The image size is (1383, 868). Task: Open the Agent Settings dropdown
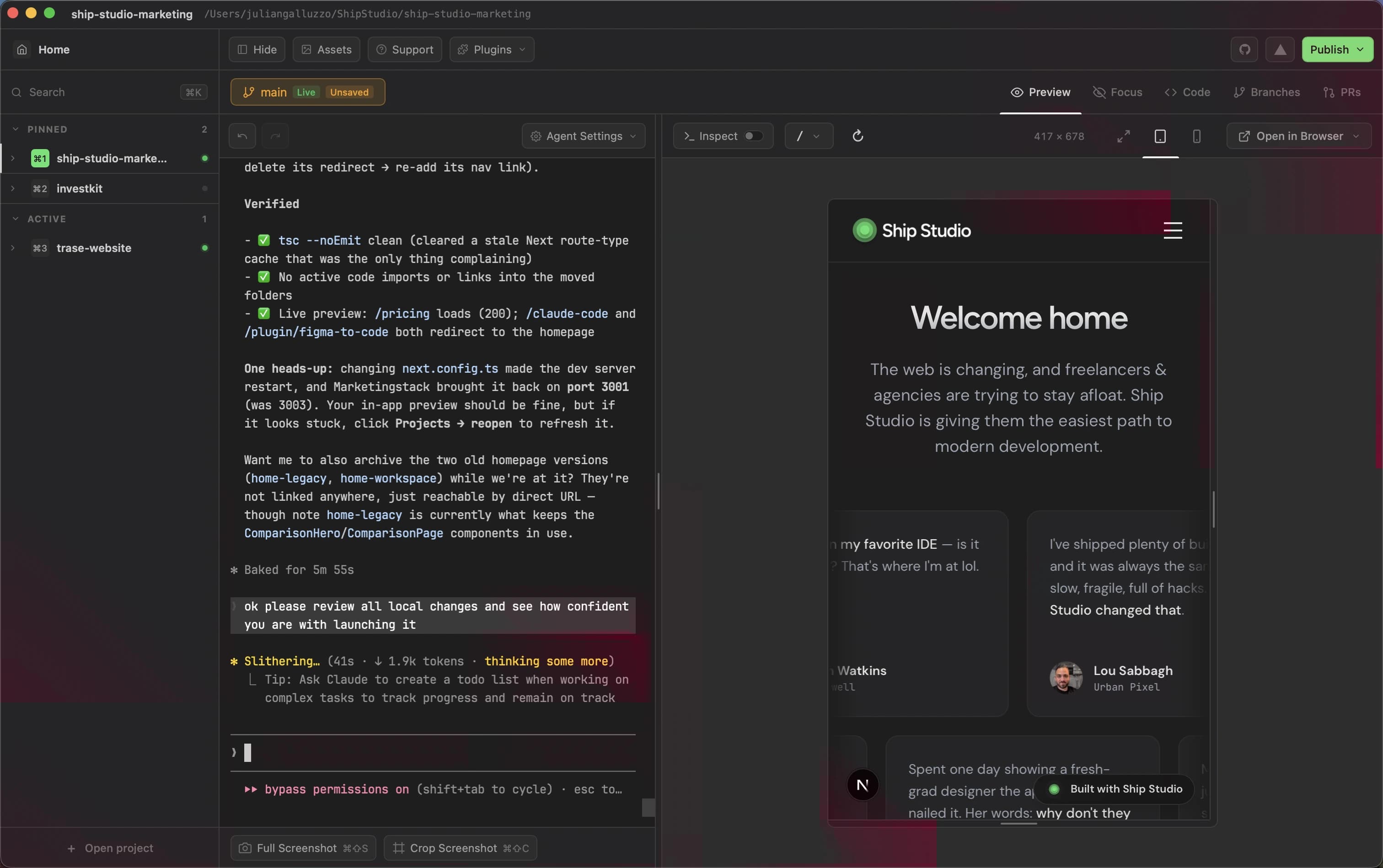(x=583, y=136)
